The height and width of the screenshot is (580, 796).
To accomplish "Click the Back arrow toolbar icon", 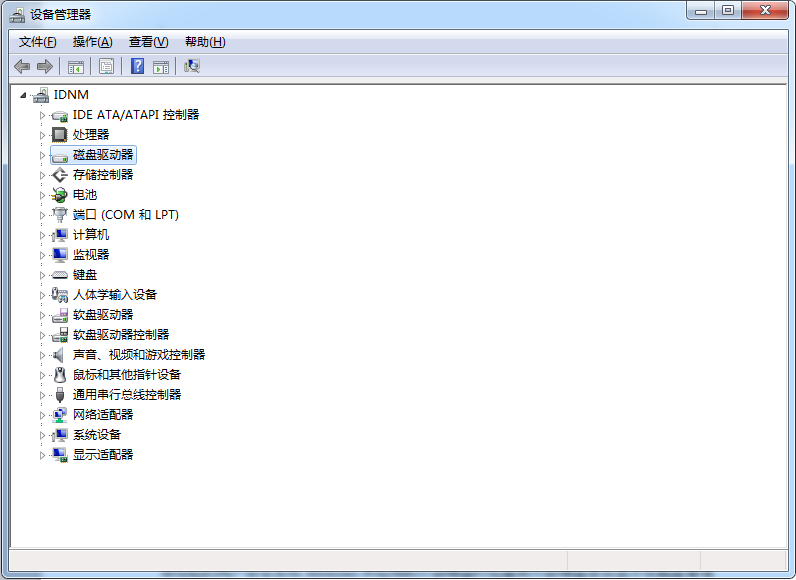I will click(22, 66).
